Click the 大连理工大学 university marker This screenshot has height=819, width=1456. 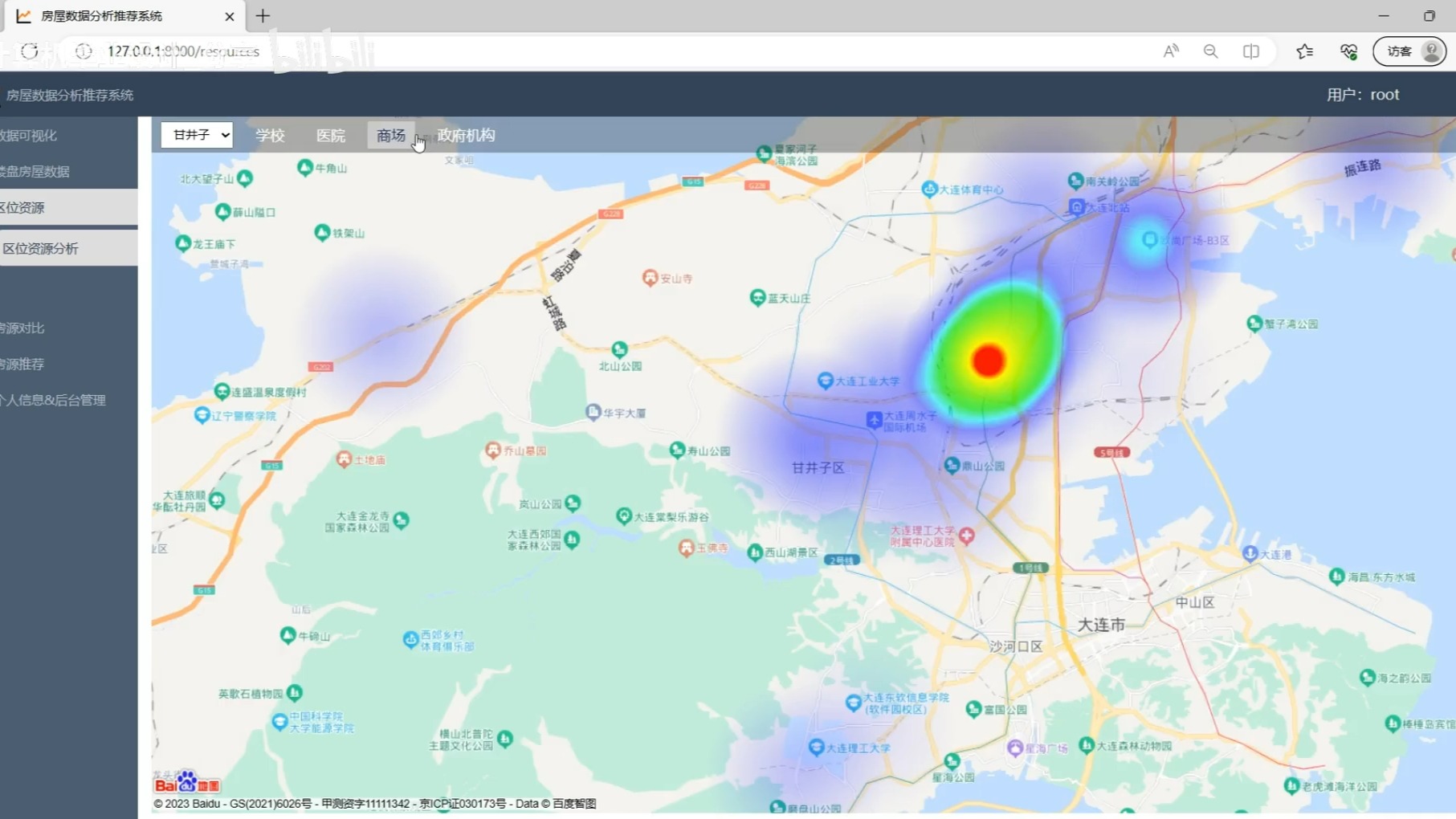tap(816, 747)
